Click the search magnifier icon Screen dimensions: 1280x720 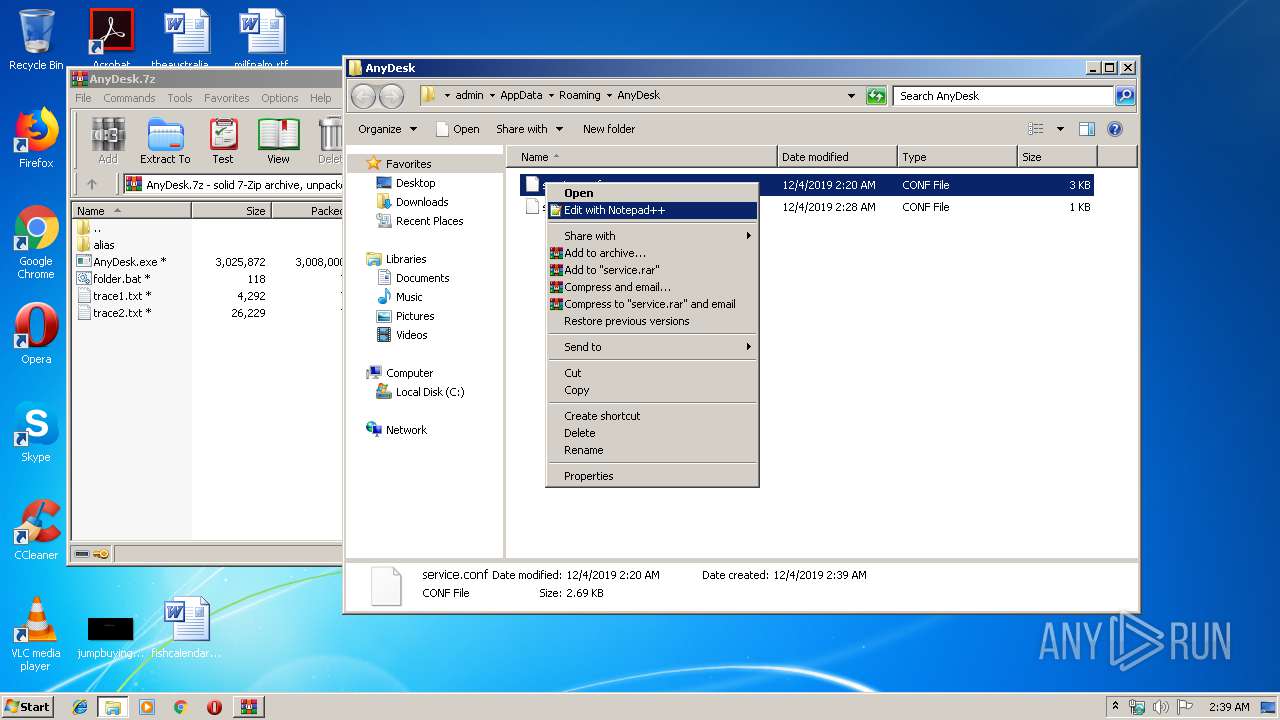1125,96
